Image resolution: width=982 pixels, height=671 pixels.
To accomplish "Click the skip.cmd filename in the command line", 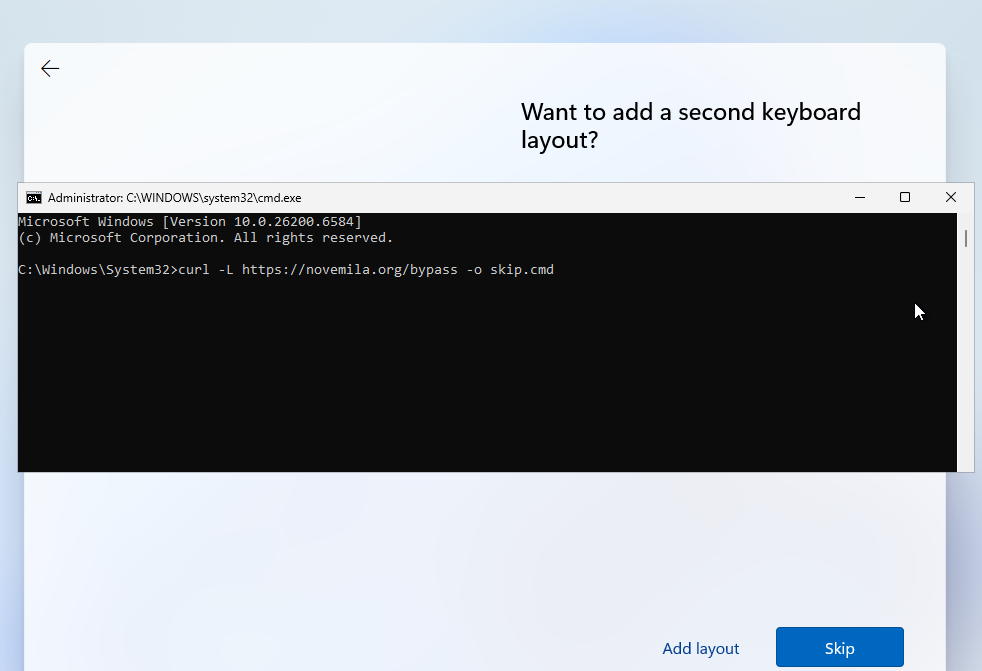I will click(521, 270).
